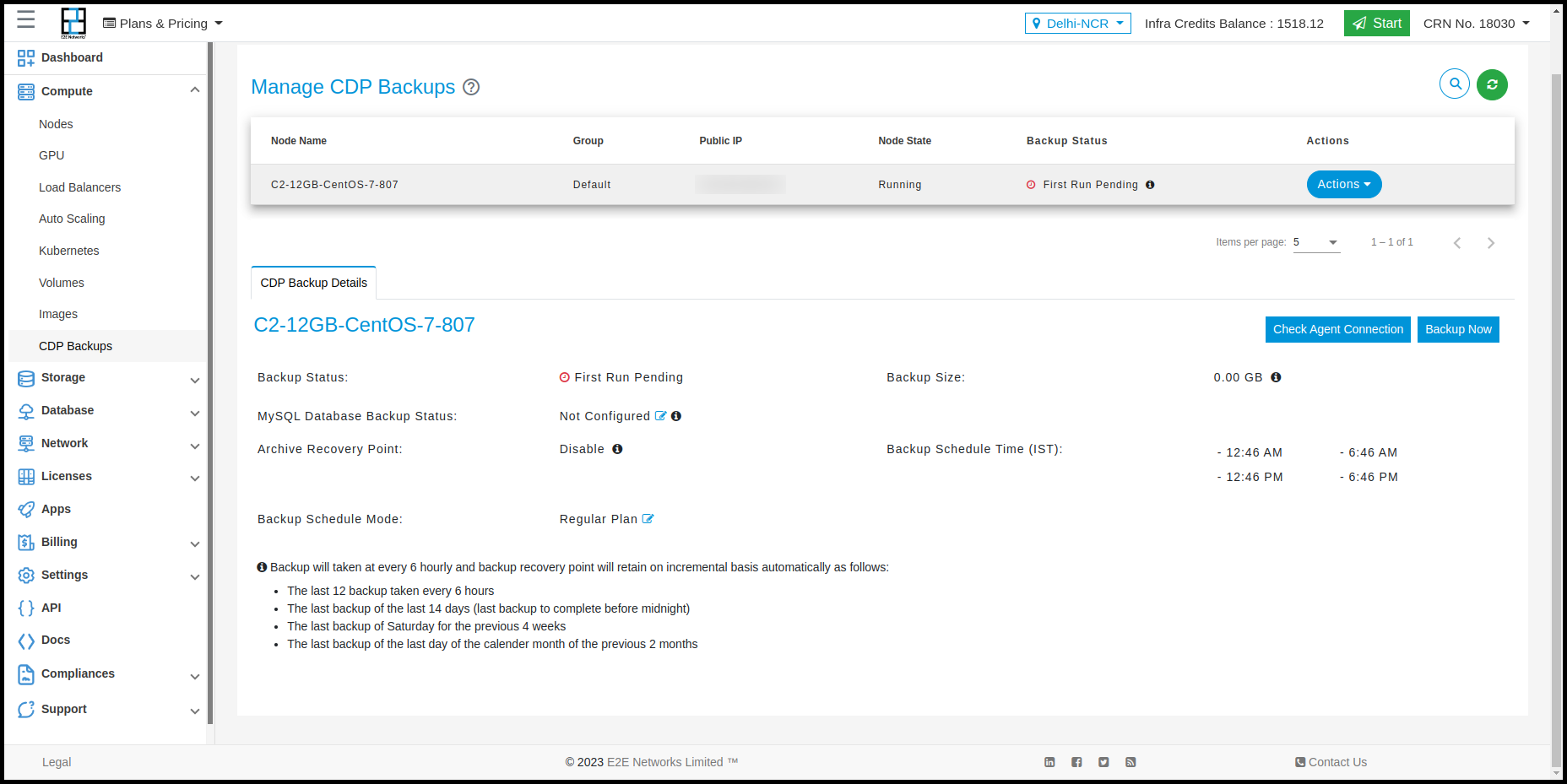The height and width of the screenshot is (784, 1567).
Task: Click the Settings gear sidebar icon
Action: 26,575
